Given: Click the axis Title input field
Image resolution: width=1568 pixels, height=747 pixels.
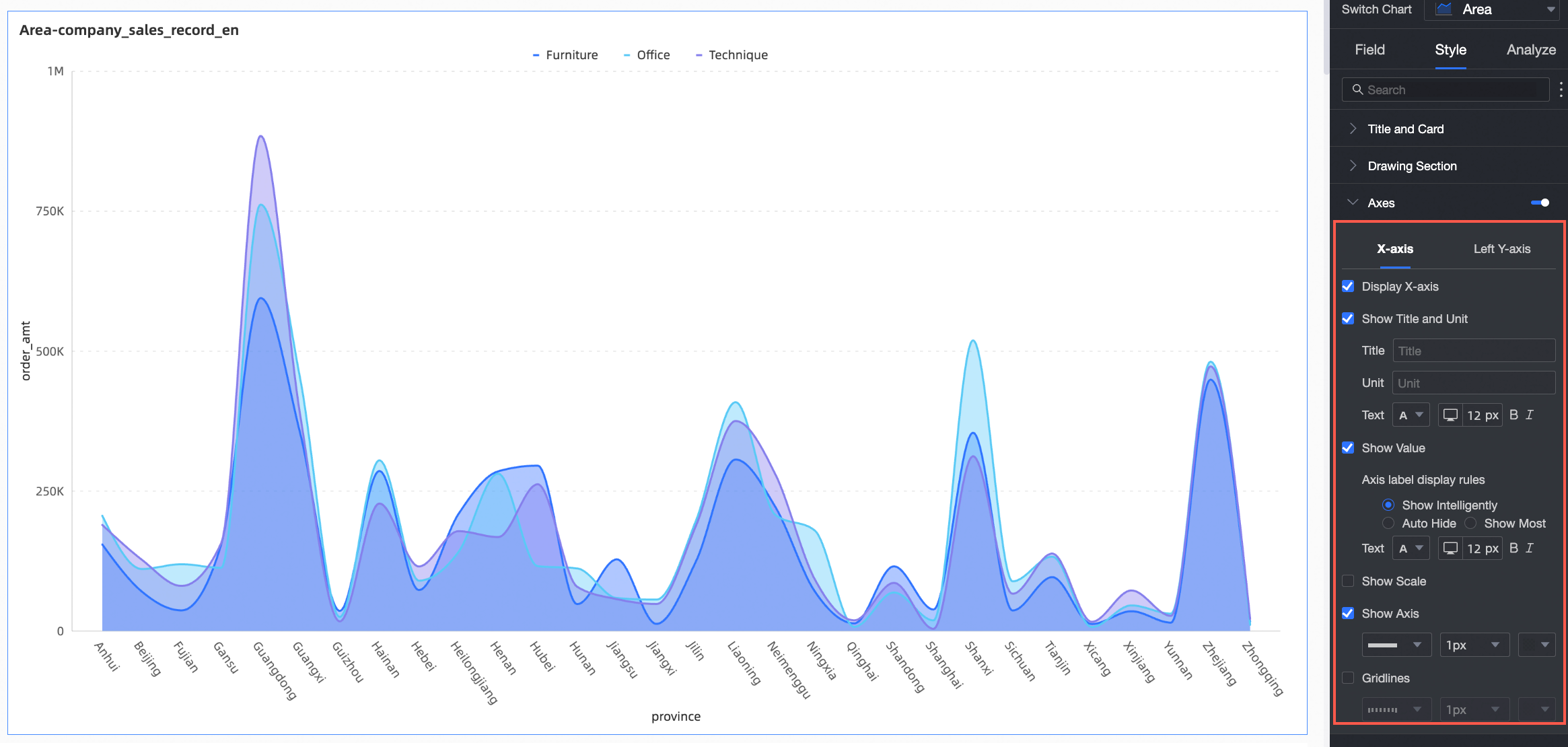Looking at the screenshot, I should point(1474,351).
